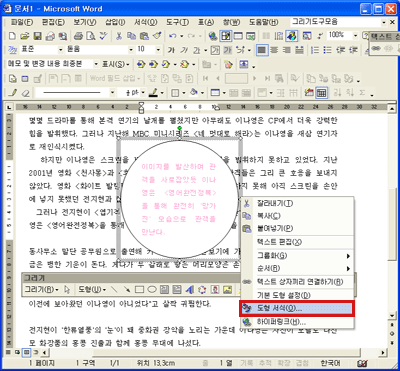Expand the 메모 및 변경 내용 최종본 dropdown
Viewport: 400px width, 371px height.
click(x=96, y=64)
